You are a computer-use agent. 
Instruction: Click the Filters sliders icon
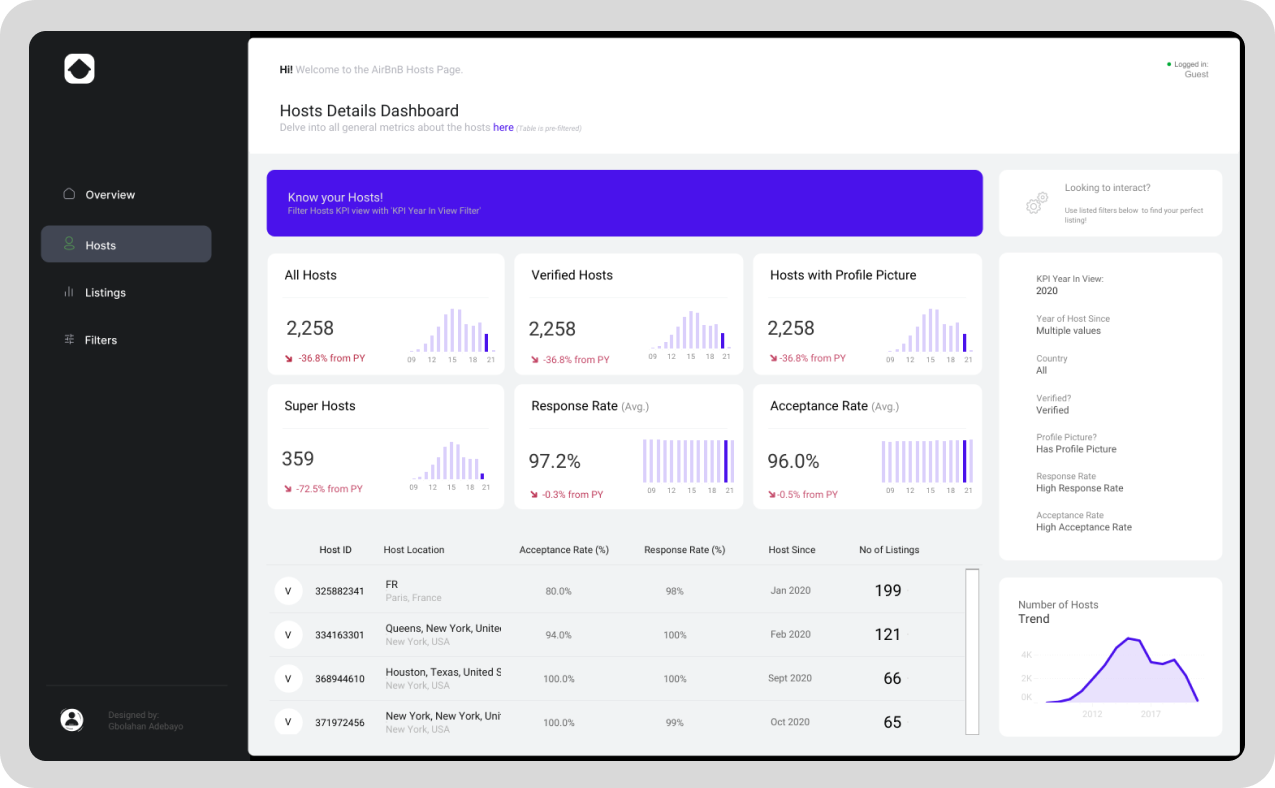tap(69, 340)
